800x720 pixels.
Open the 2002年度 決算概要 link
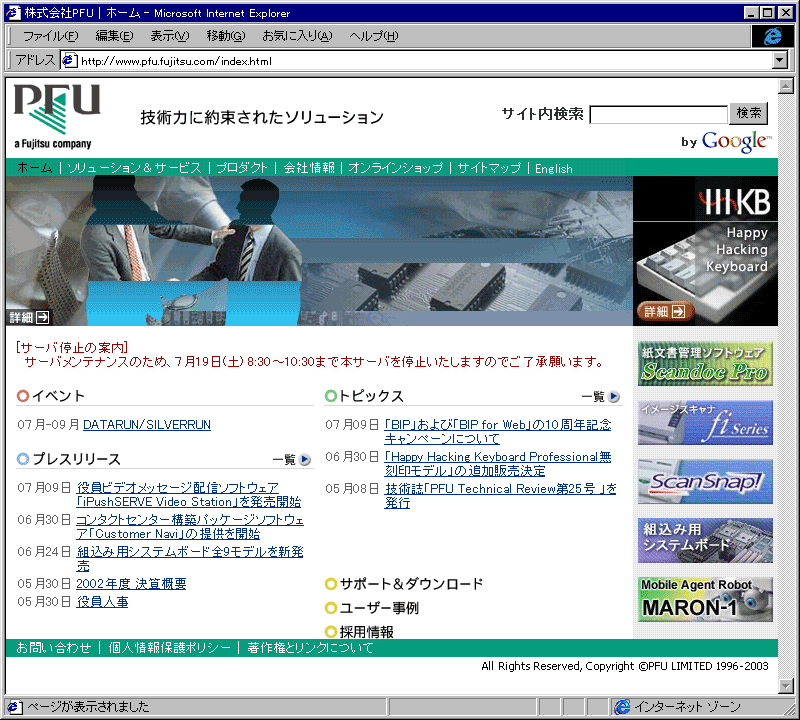click(x=131, y=584)
